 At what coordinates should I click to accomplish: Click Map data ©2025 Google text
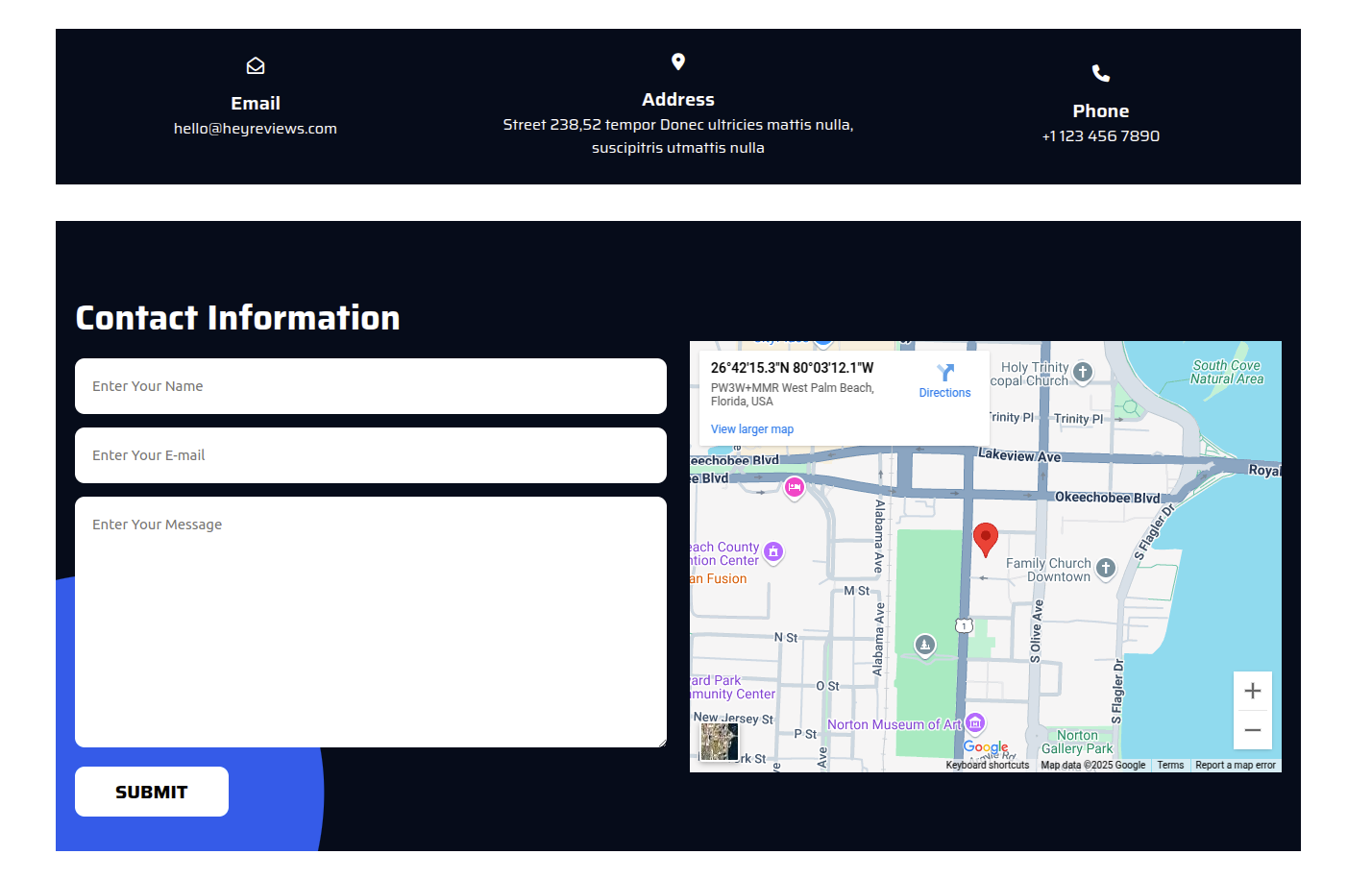point(1093,766)
